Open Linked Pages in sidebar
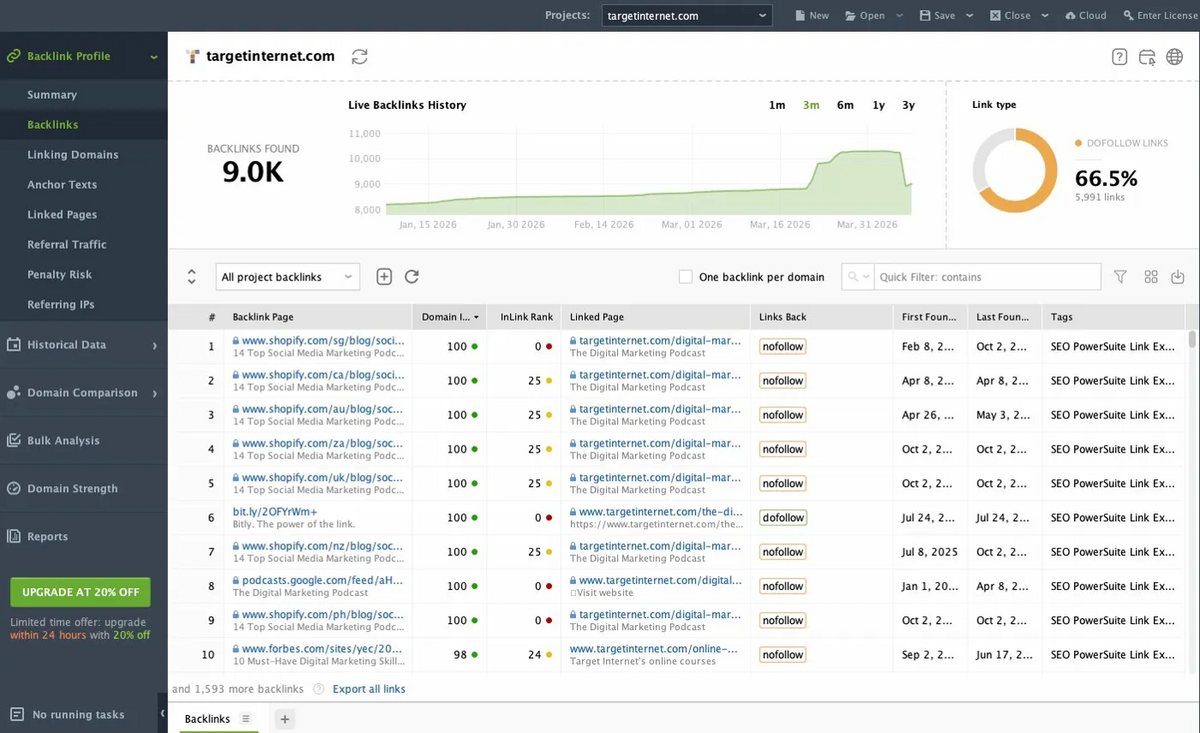The image size is (1200, 733). coord(62,215)
